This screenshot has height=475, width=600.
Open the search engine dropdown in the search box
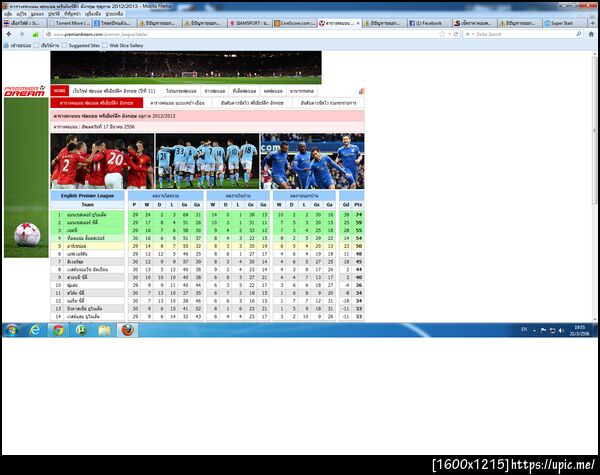point(469,34)
